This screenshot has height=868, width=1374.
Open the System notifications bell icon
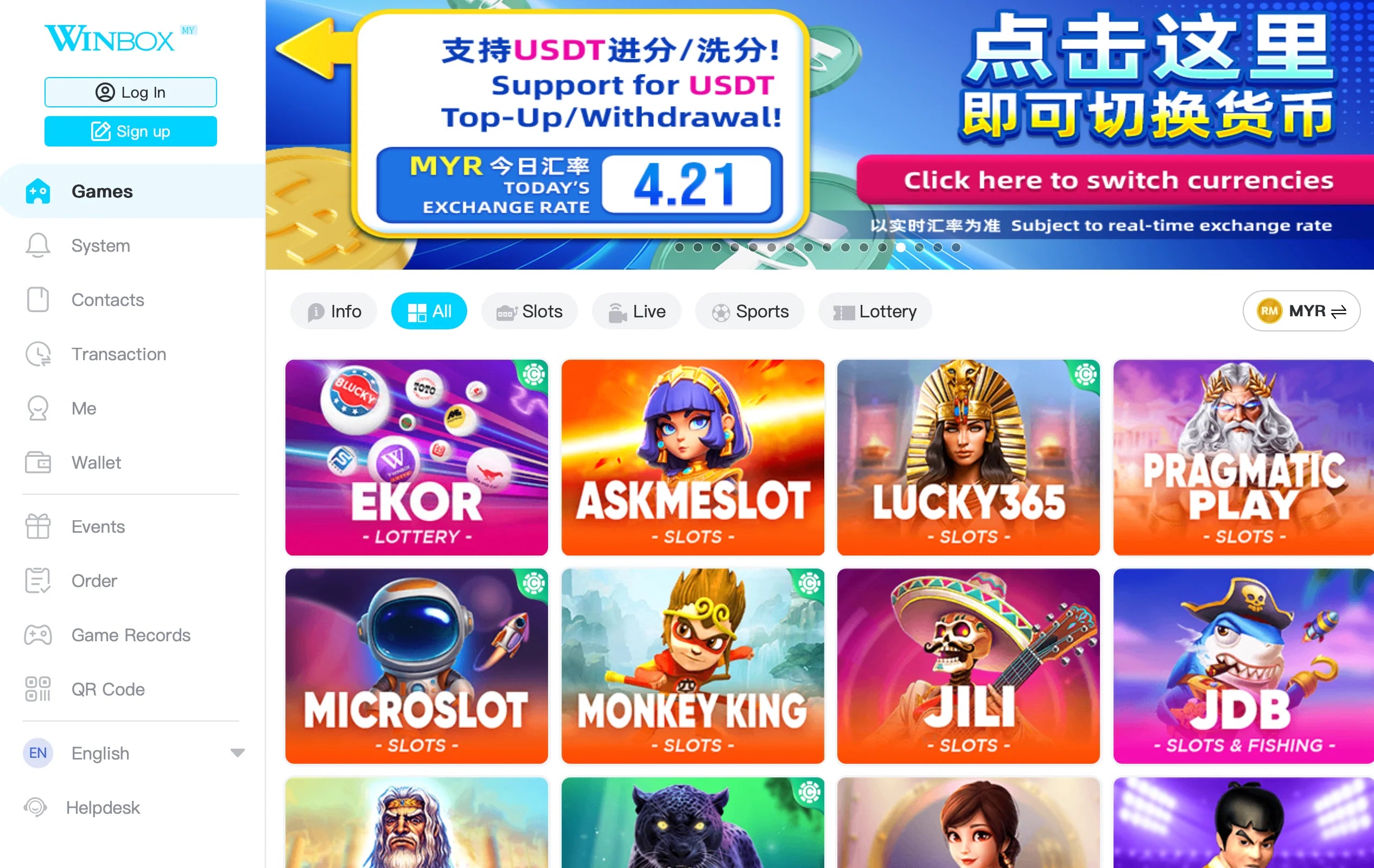pyautogui.click(x=37, y=245)
